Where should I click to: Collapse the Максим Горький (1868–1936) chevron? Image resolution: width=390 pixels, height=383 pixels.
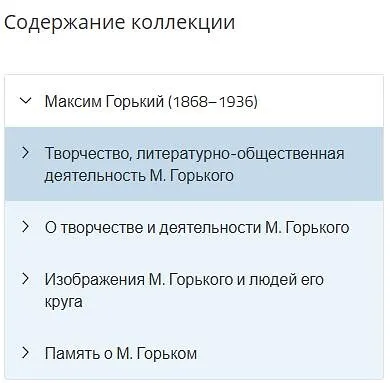tap(25, 101)
